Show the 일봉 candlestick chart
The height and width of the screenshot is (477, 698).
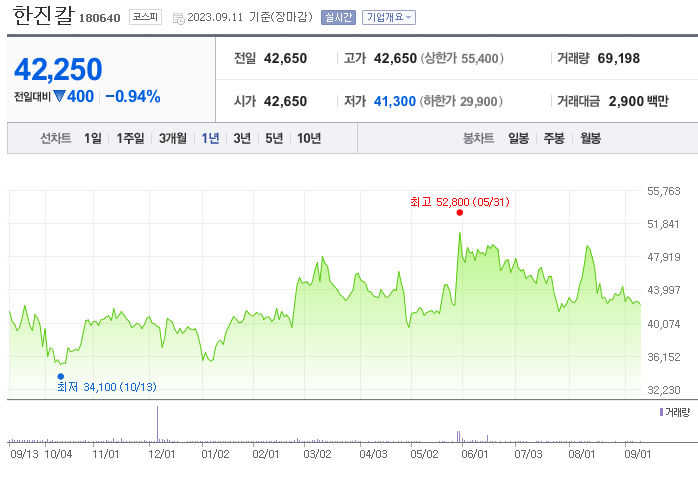(x=519, y=138)
